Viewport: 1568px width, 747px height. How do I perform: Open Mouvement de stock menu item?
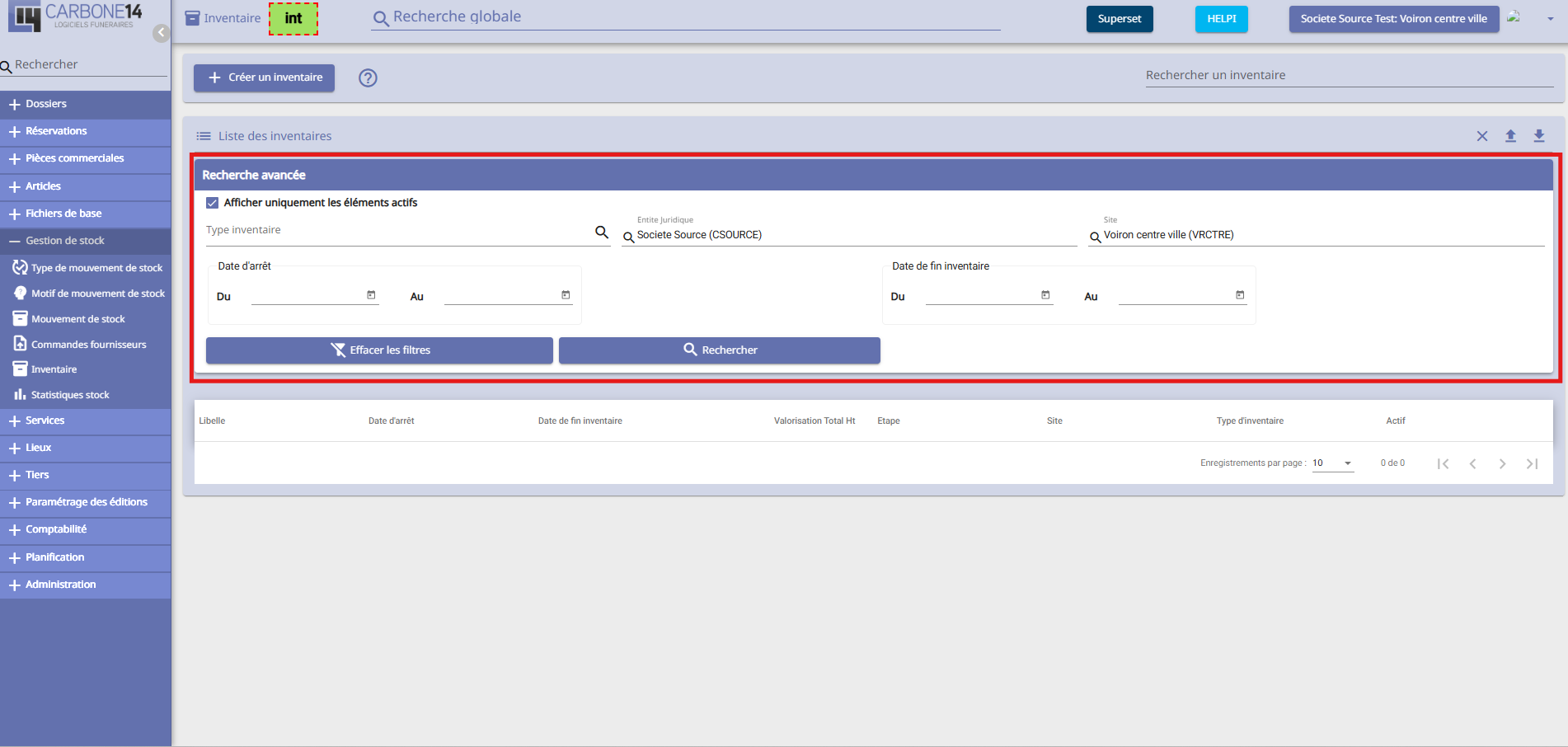77,319
